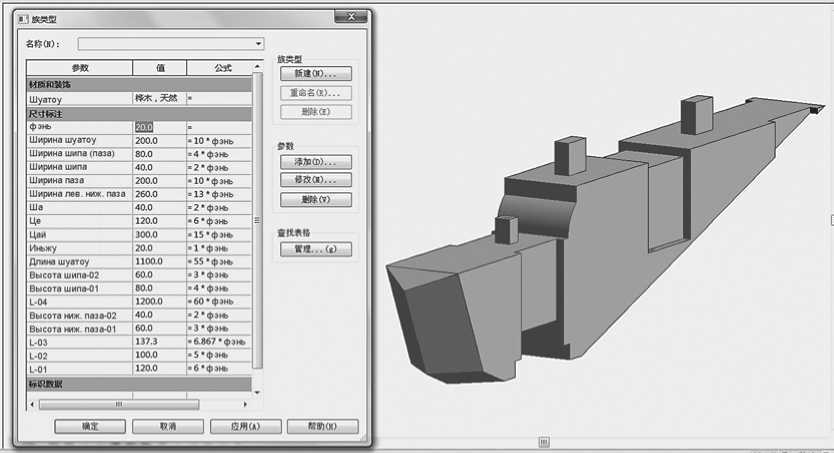Click the 公式 column header
This screenshot has height=453, width=834.
(x=223, y=68)
